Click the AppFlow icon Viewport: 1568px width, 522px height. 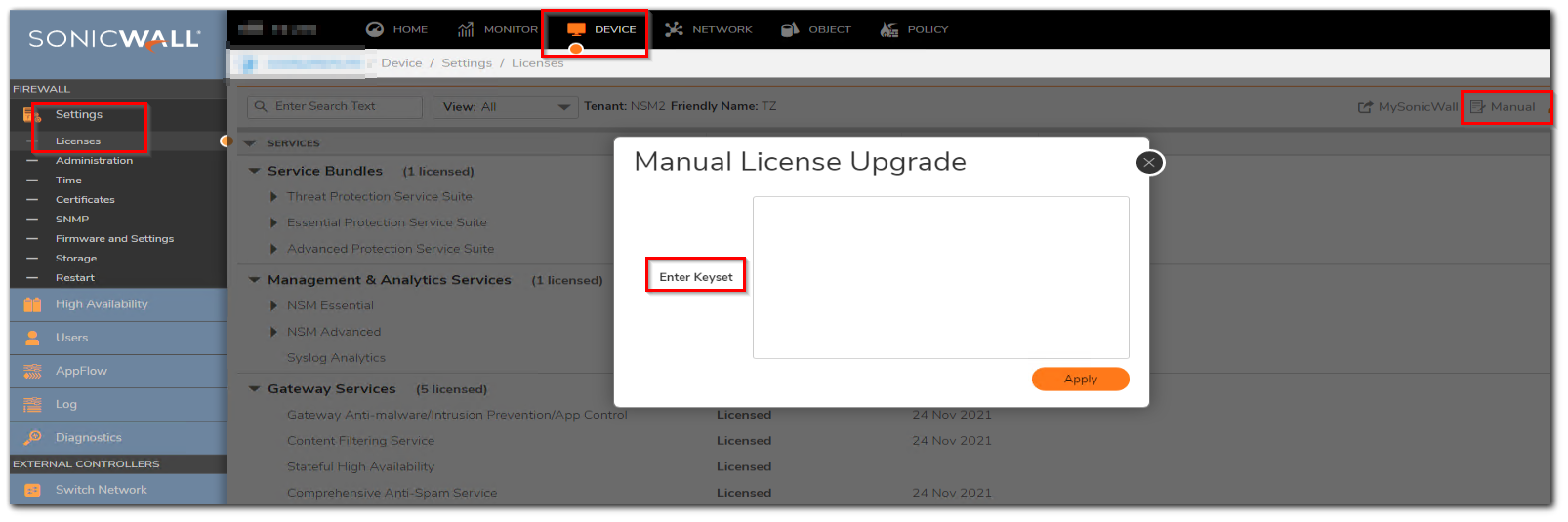(x=32, y=371)
